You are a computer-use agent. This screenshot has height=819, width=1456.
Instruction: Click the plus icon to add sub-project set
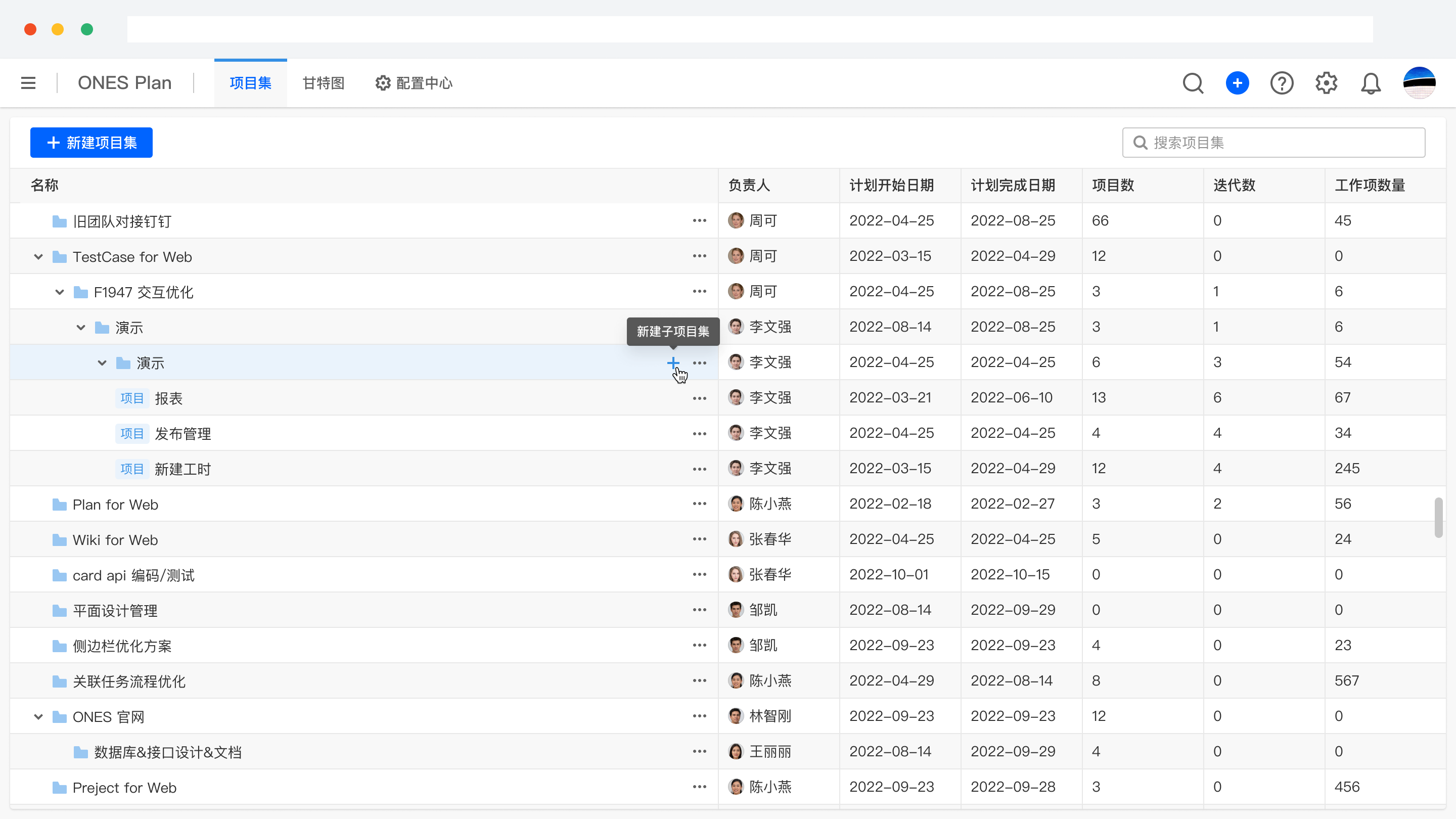672,362
